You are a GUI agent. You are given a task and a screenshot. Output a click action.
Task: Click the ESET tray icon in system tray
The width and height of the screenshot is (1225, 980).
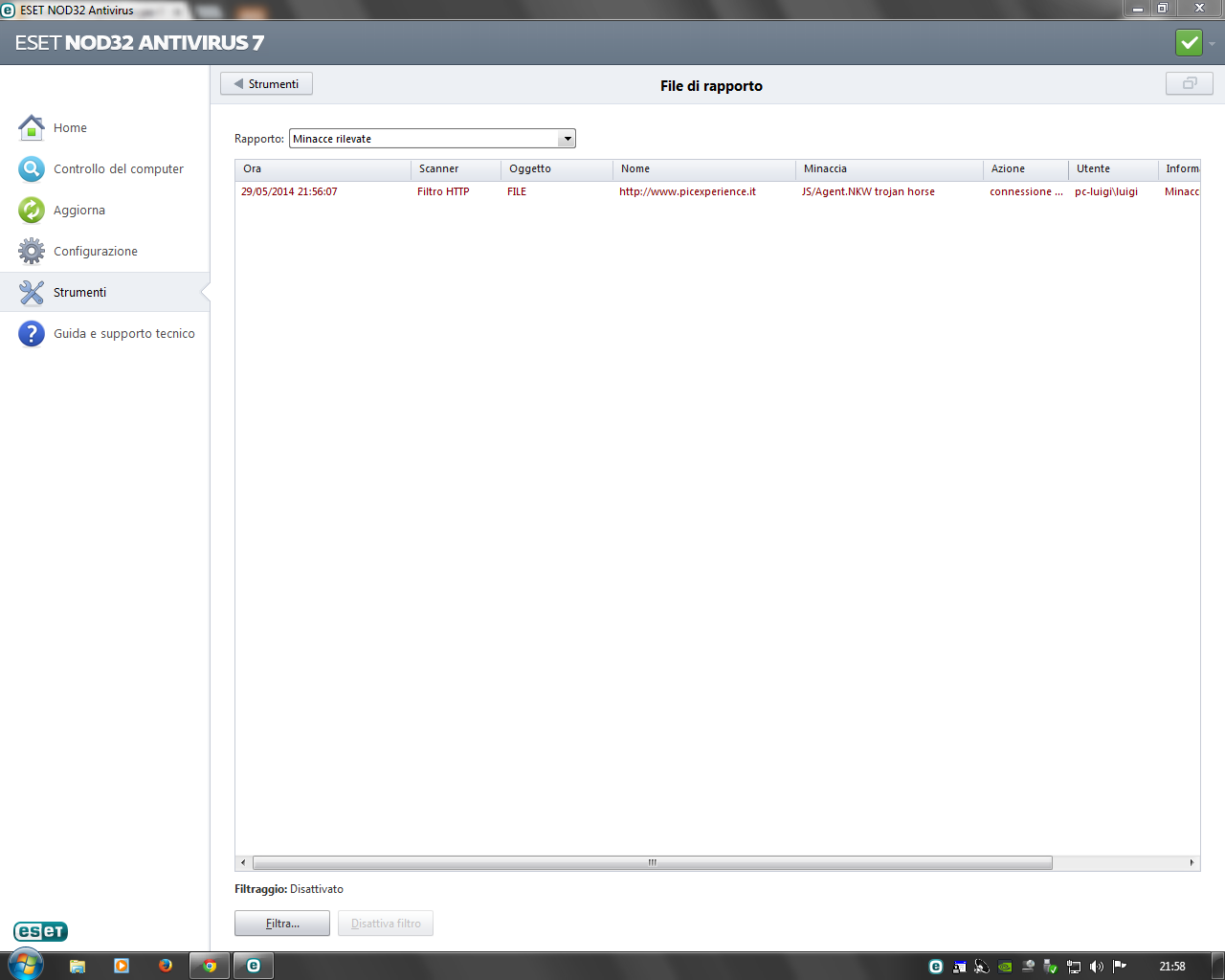tap(936, 967)
